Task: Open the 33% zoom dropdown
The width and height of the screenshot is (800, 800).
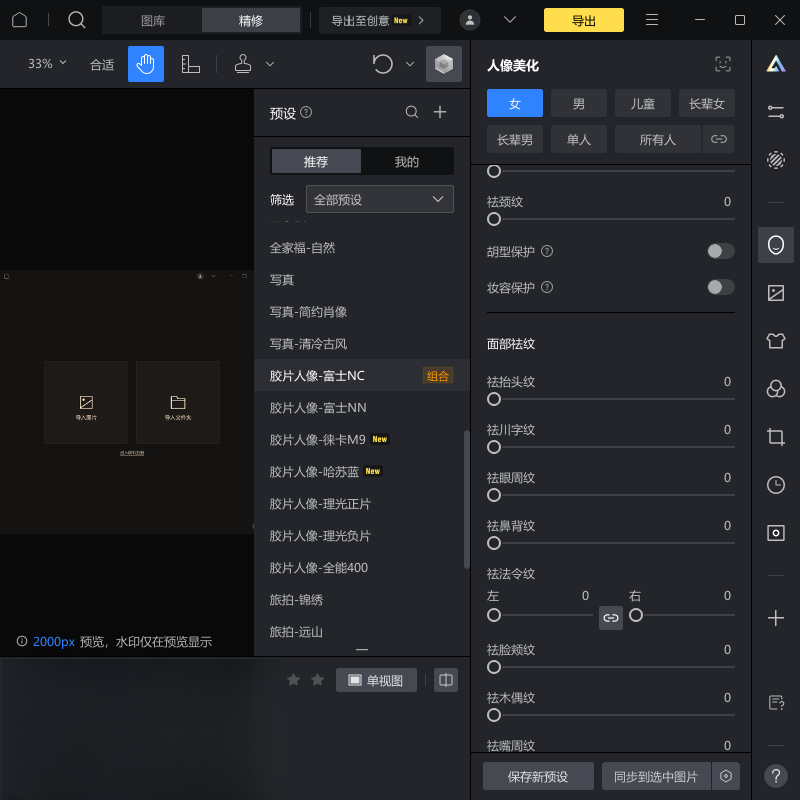Action: pyautogui.click(x=47, y=64)
